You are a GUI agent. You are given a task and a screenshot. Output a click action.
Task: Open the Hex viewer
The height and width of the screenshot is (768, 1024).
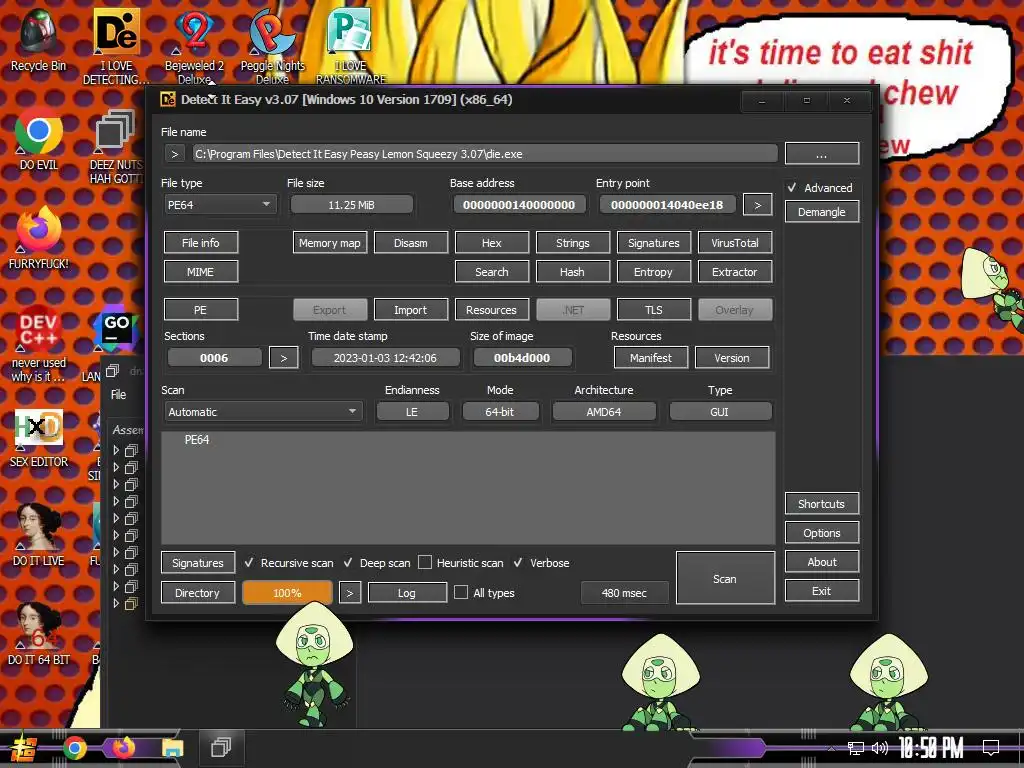click(492, 242)
